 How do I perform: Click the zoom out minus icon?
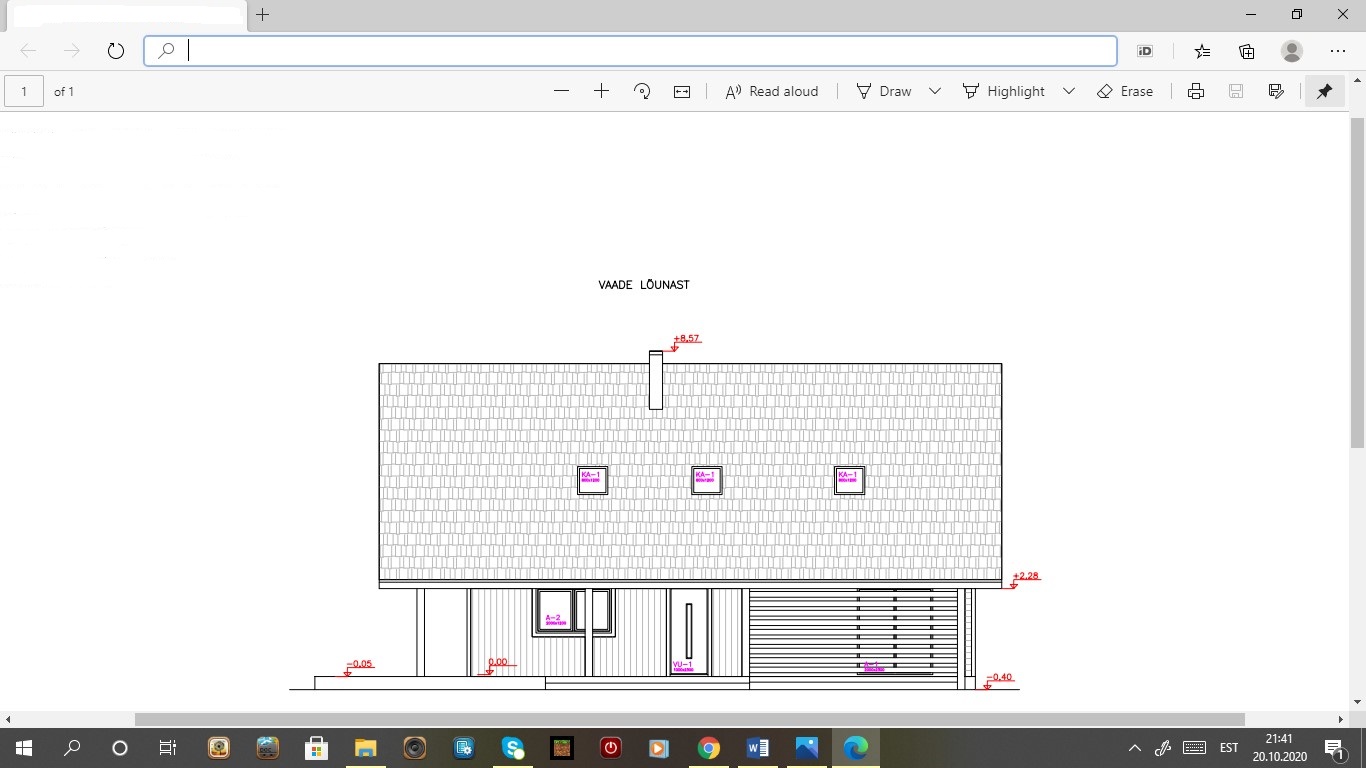click(561, 91)
